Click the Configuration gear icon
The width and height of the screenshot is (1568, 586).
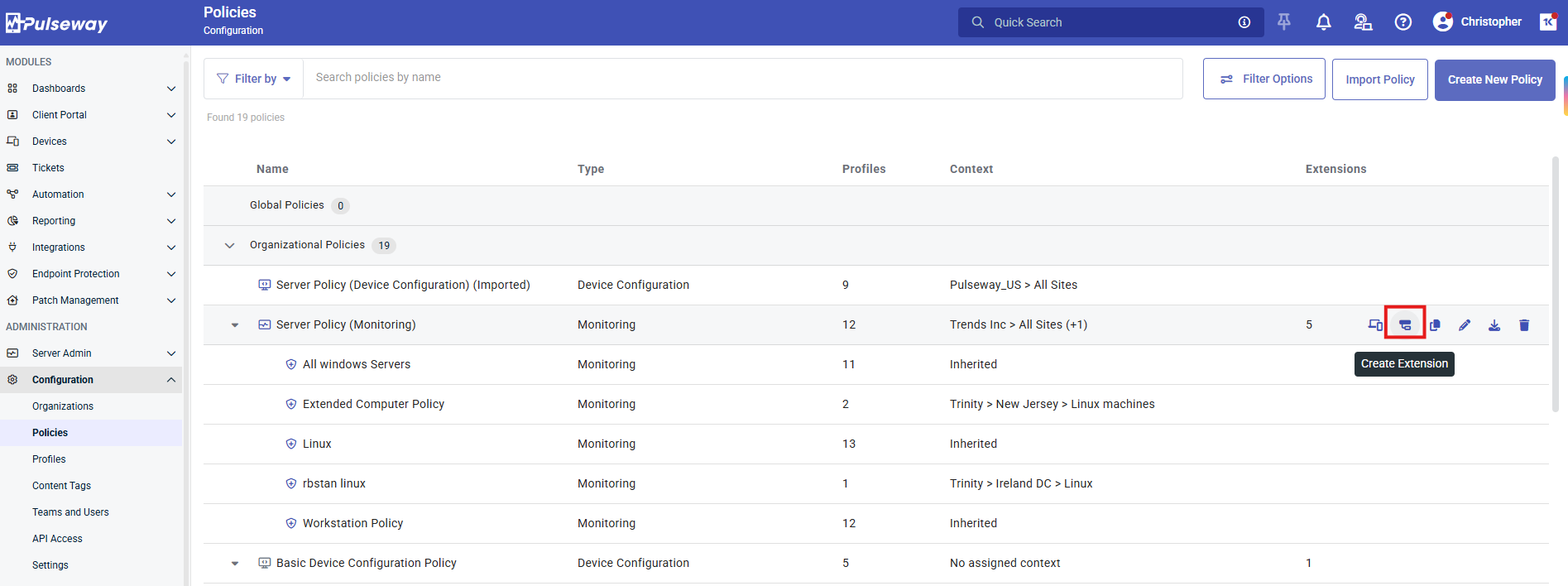tap(12, 380)
